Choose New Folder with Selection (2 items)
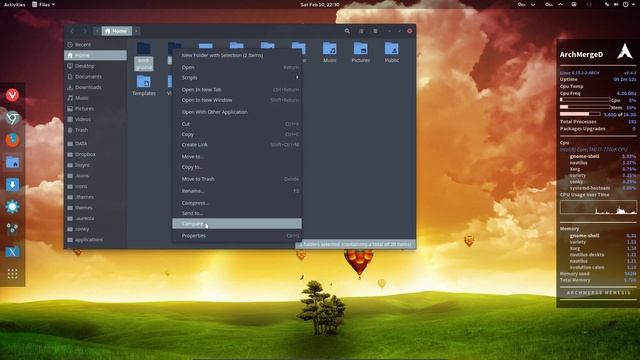 [x=237, y=55]
